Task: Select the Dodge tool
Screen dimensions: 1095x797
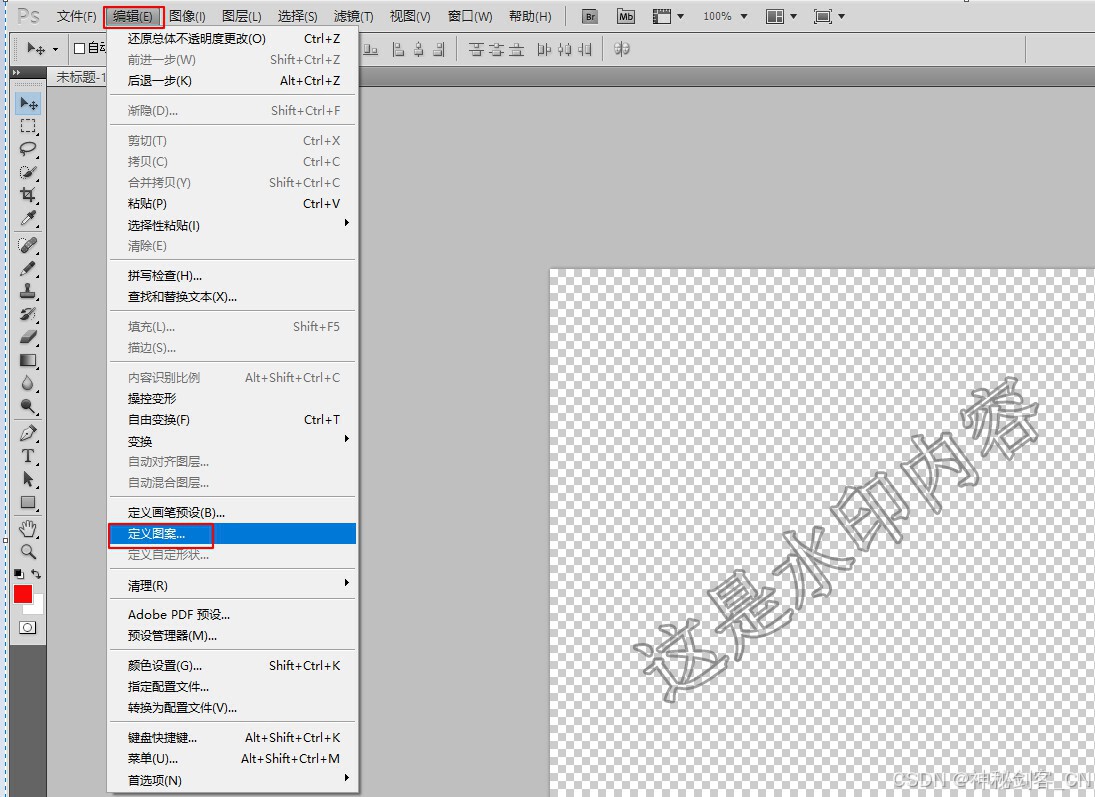Action: pyautogui.click(x=28, y=407)
